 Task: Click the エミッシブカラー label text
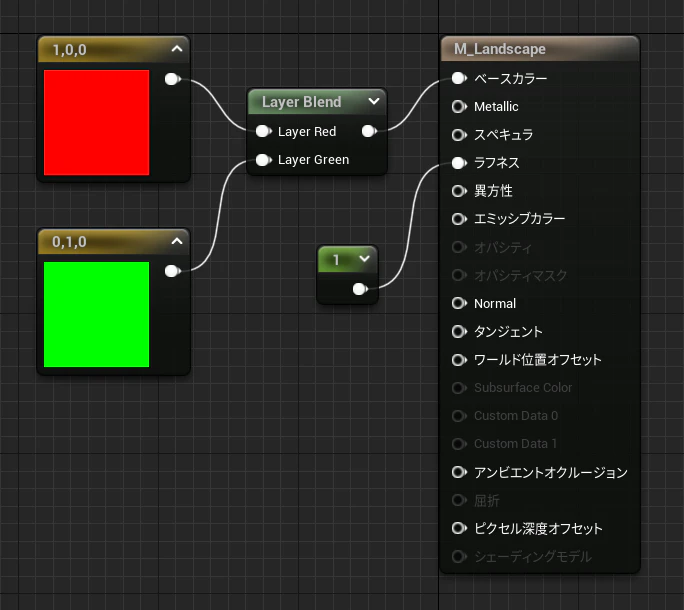pos(520,218)
